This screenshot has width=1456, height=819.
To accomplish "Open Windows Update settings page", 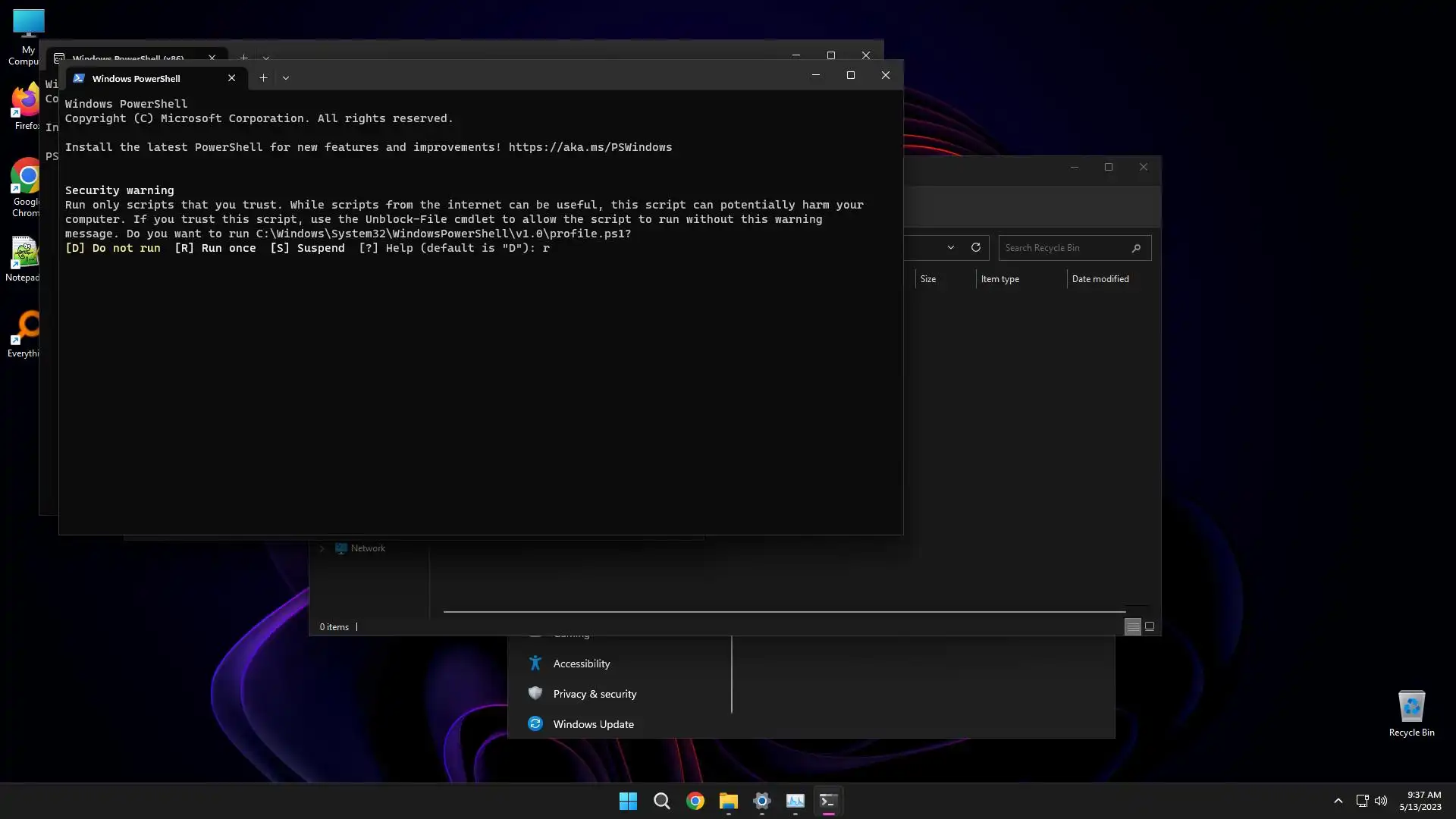I will pyautogui.click(x=593, y=724).
